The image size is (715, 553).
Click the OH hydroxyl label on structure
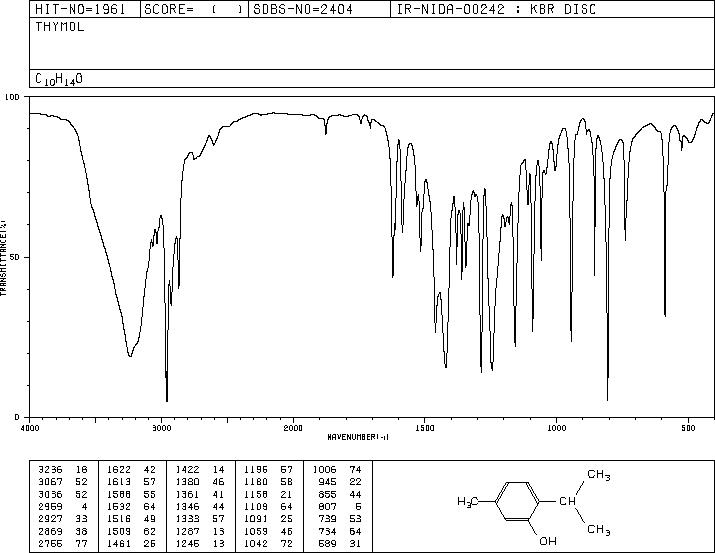click(x=548, y=541)
